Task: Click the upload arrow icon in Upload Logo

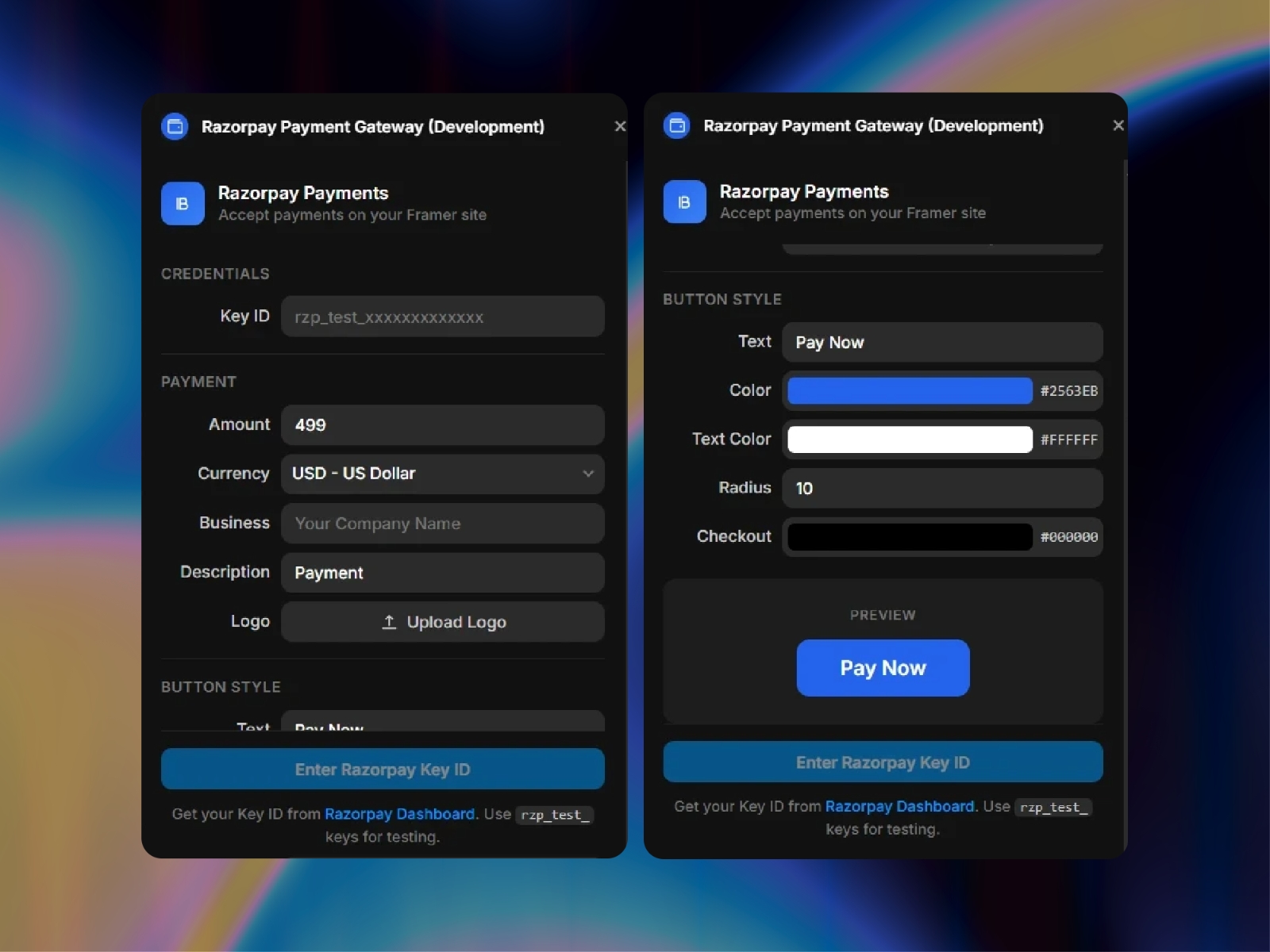Action: click(388, 622)
